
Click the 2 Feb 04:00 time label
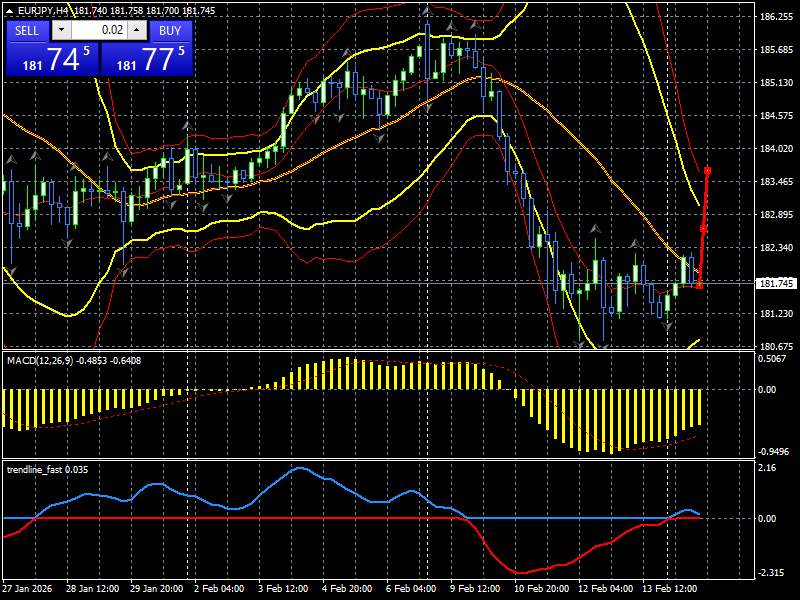(x=219, y=588)
